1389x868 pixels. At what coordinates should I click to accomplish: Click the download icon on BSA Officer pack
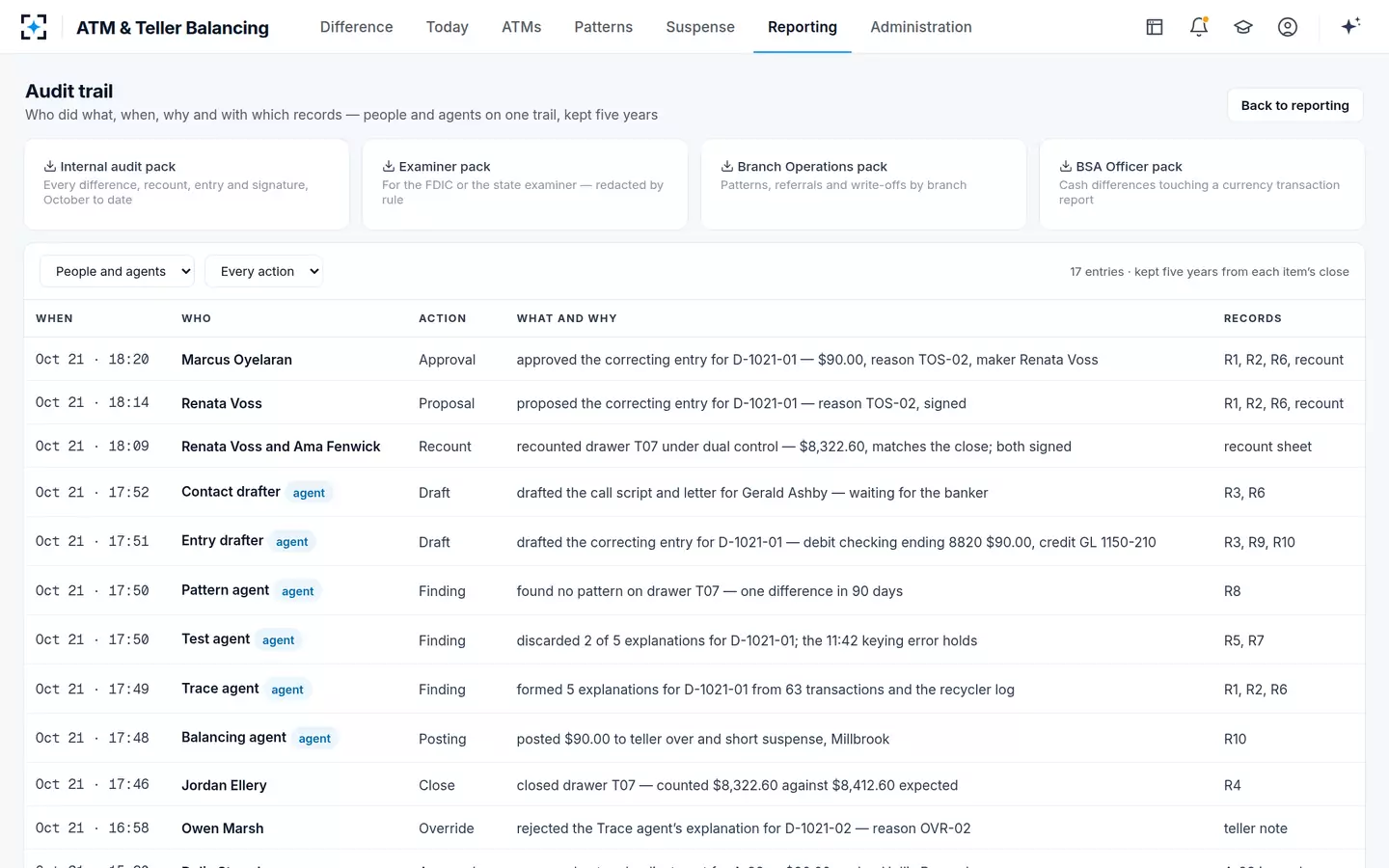(1066, 166)
